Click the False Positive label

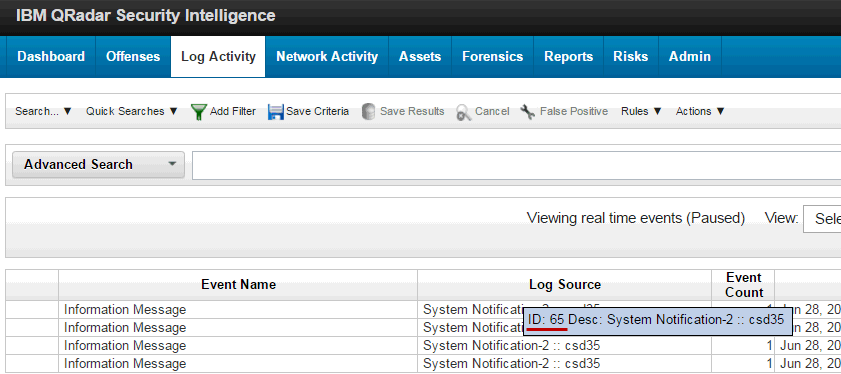(574, 111)
